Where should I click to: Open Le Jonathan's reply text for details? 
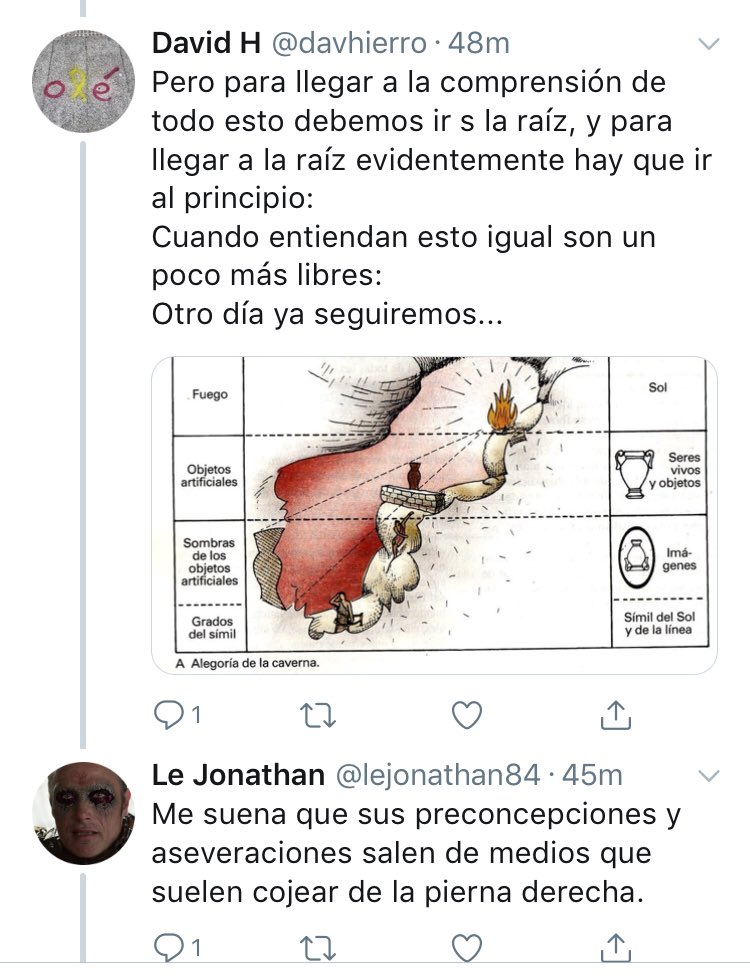(416, 853)
